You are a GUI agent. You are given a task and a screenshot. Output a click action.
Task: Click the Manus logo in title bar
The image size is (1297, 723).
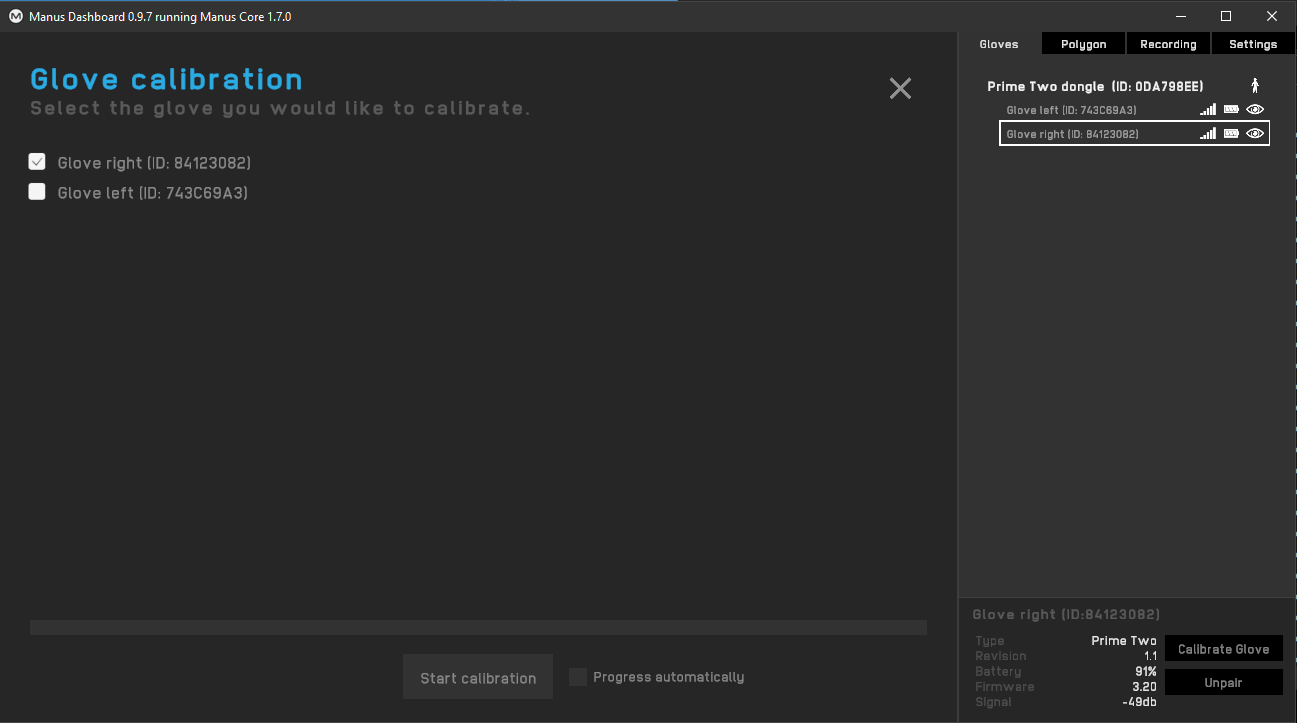(x=15, y=16)
